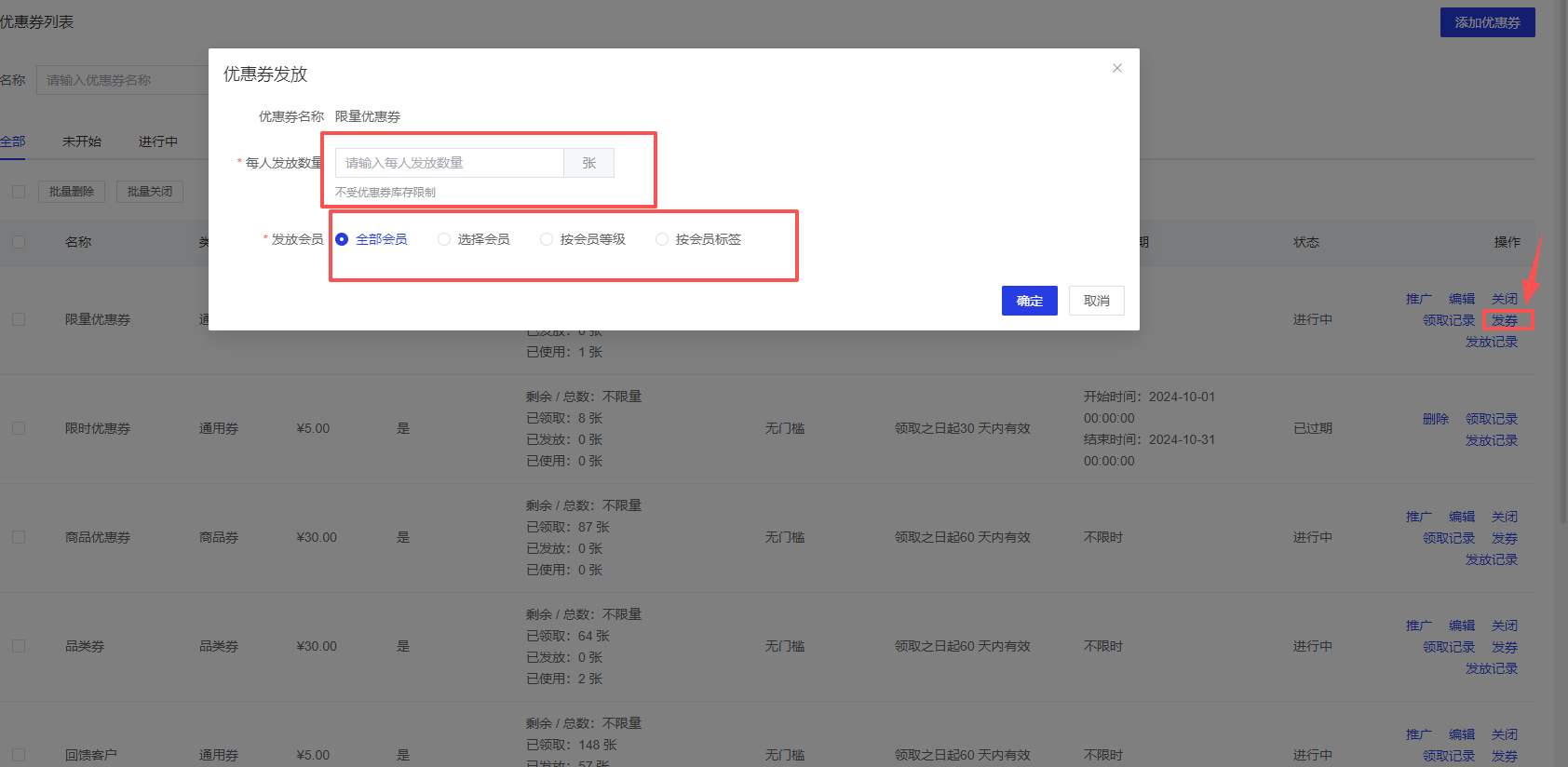Focus the 优惠券名称 search field
The height and width of the screenshot is (767, 1568).
tap(123, 80)
